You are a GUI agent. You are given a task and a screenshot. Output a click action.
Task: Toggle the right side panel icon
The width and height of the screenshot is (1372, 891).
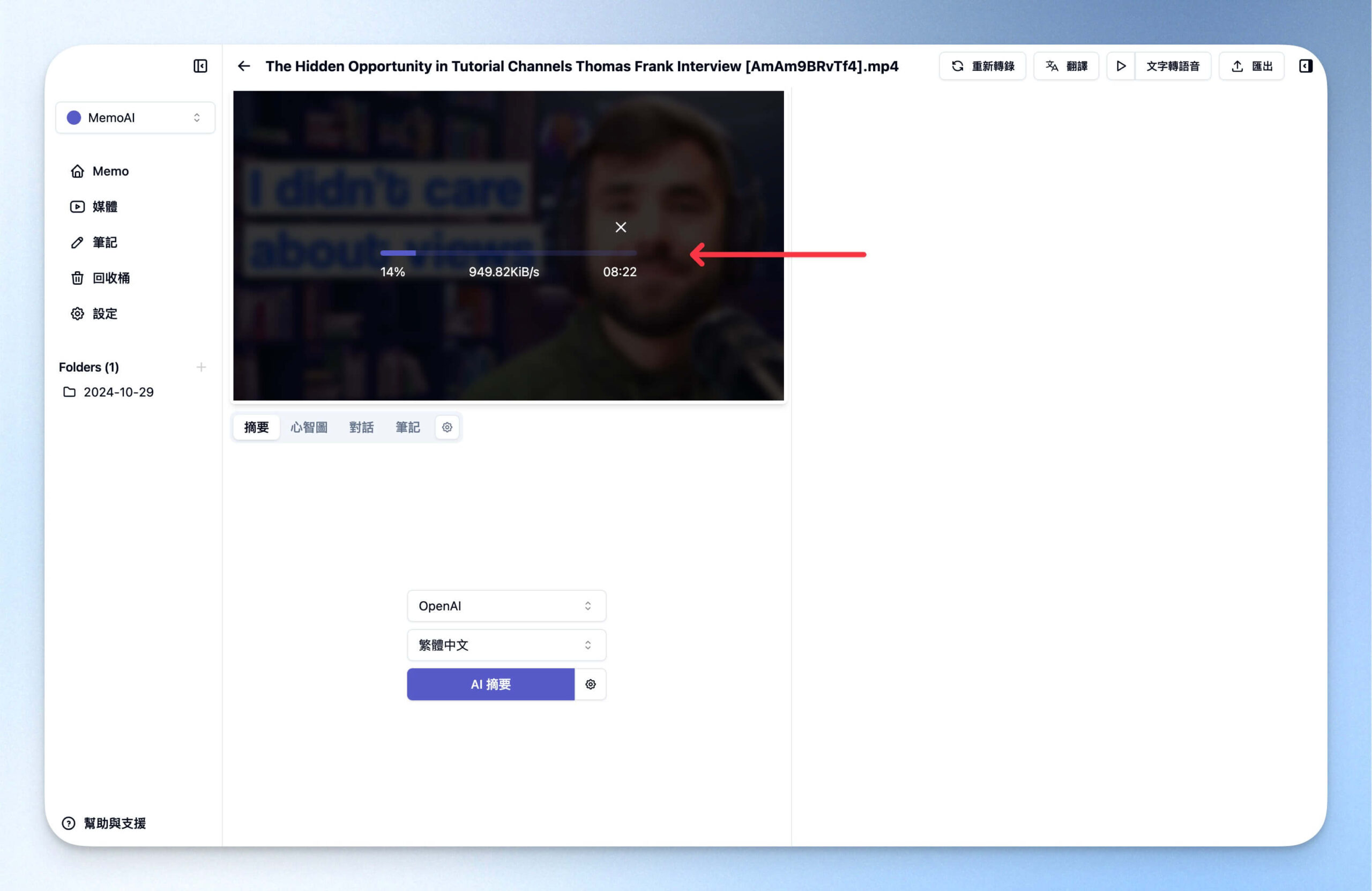click(1306, 66)
